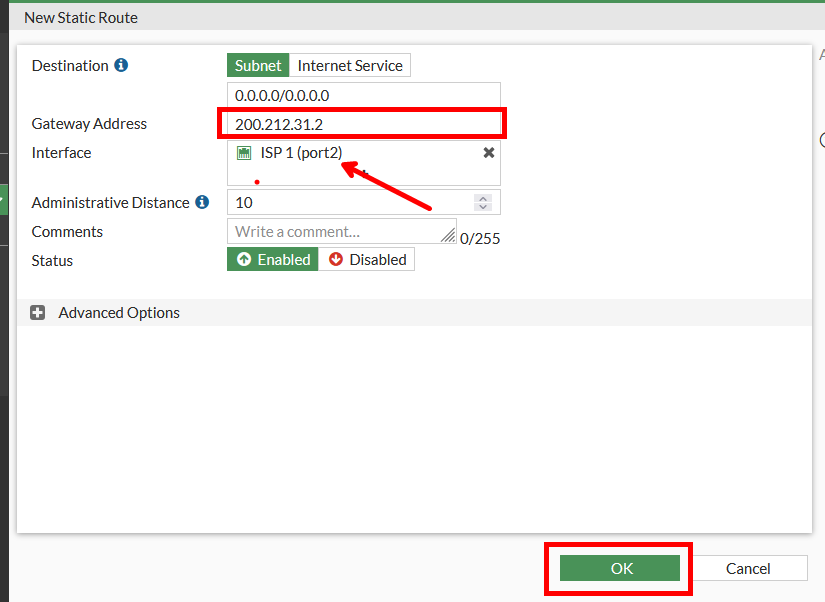The height and width of the screenshot is (602, 825).
Task: Click the Administrative Distance info icon
Action: click(x=202, y=202)
